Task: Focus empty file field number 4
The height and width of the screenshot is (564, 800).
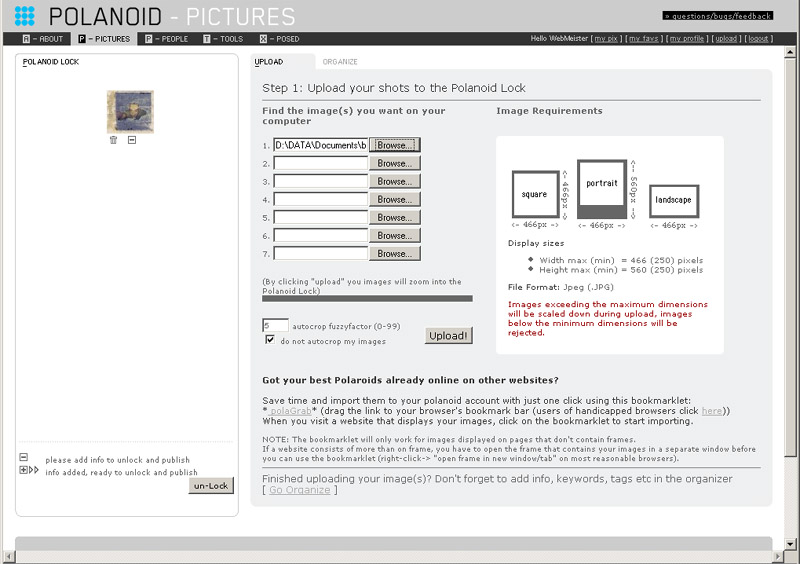Action: click(x=320, y=200)
